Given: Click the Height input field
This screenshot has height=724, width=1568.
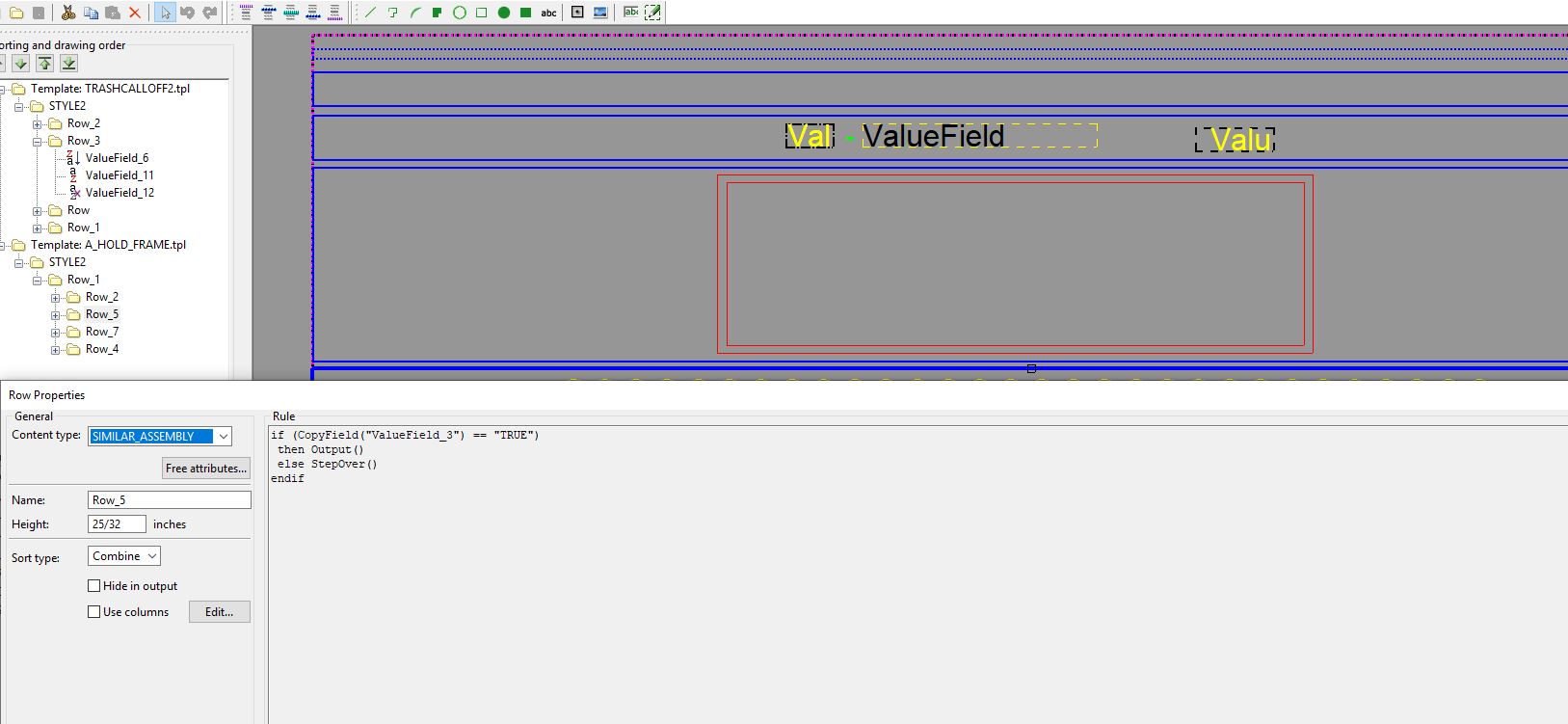Looking at the screenshot, I should 118,524.
